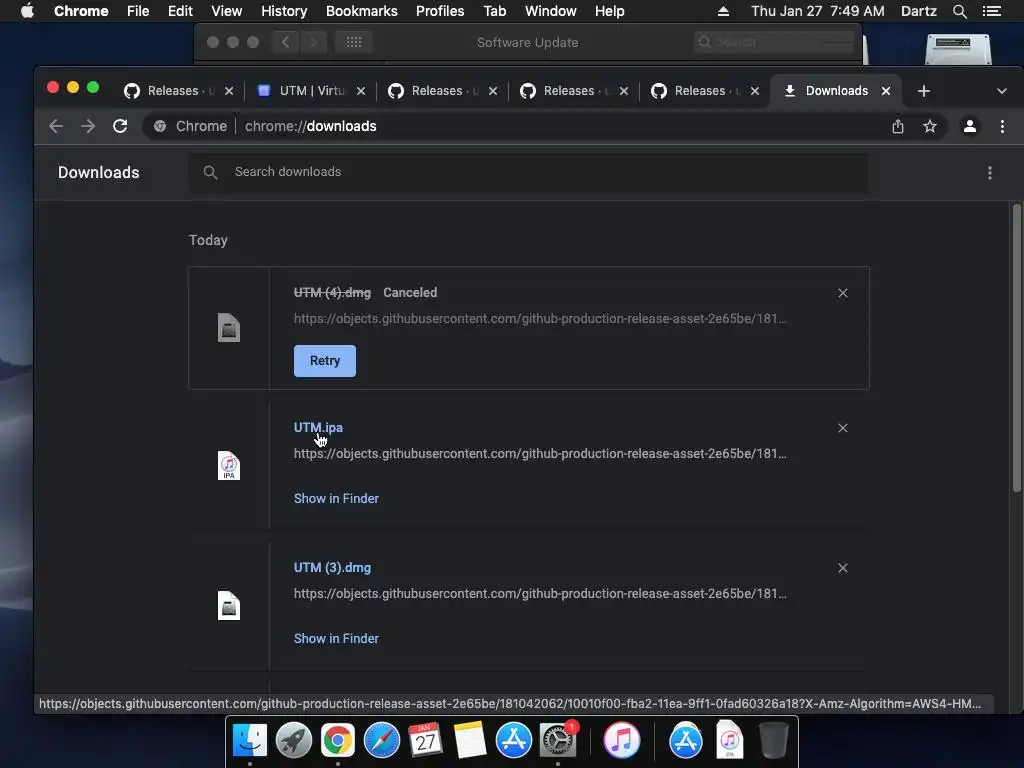Remove UTM.ipa from the list
The height and width of the screenshot is (768, 1024).
point(843,428)
